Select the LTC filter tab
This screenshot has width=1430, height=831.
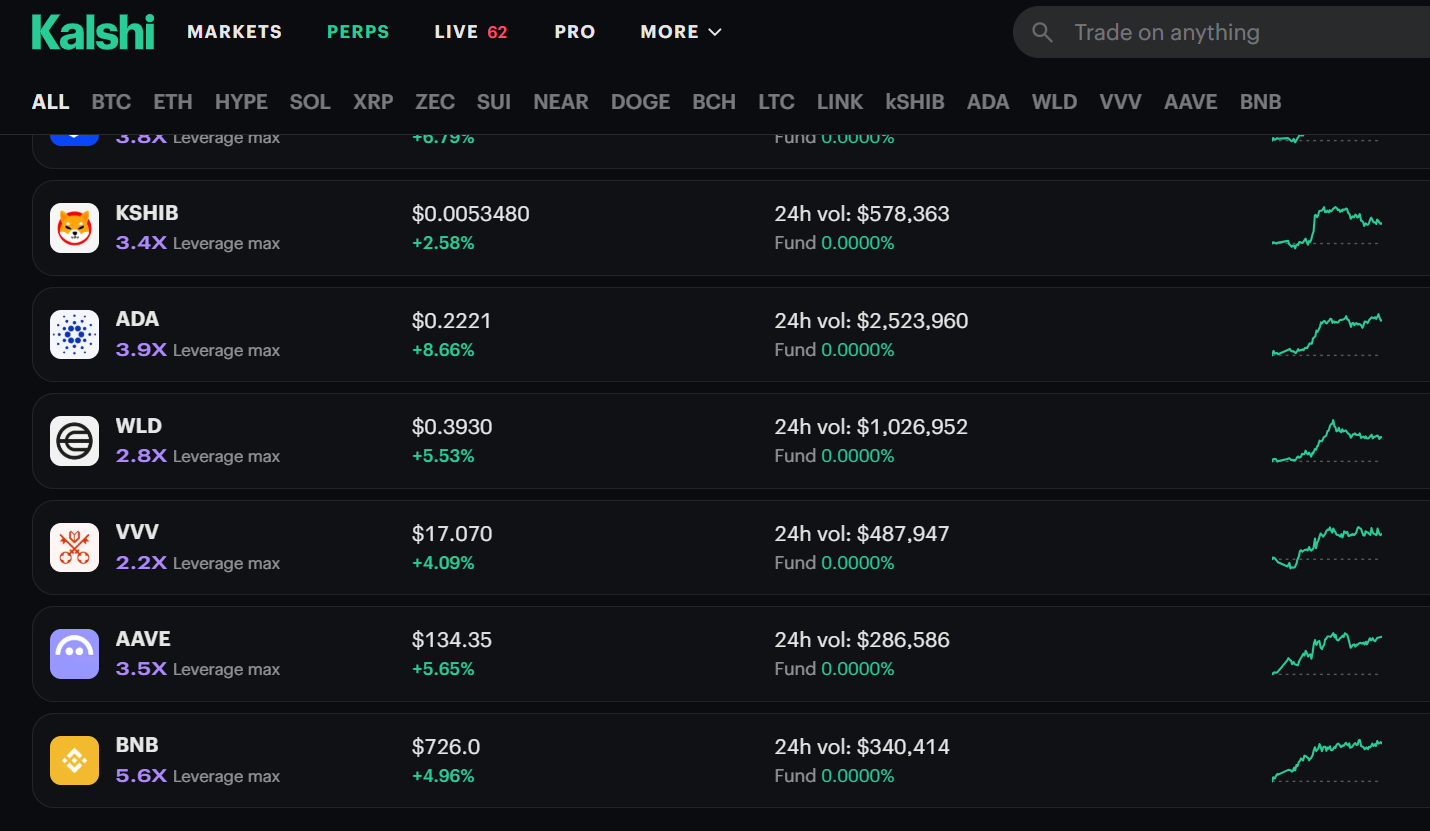pos(776,102)
